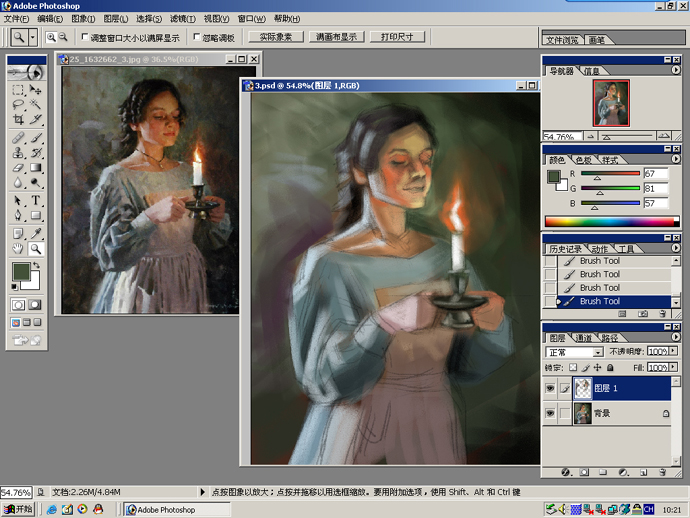Hide 背景 layer using its eye icon
Viewport: 690px width, 518px height.
(550, 413)
